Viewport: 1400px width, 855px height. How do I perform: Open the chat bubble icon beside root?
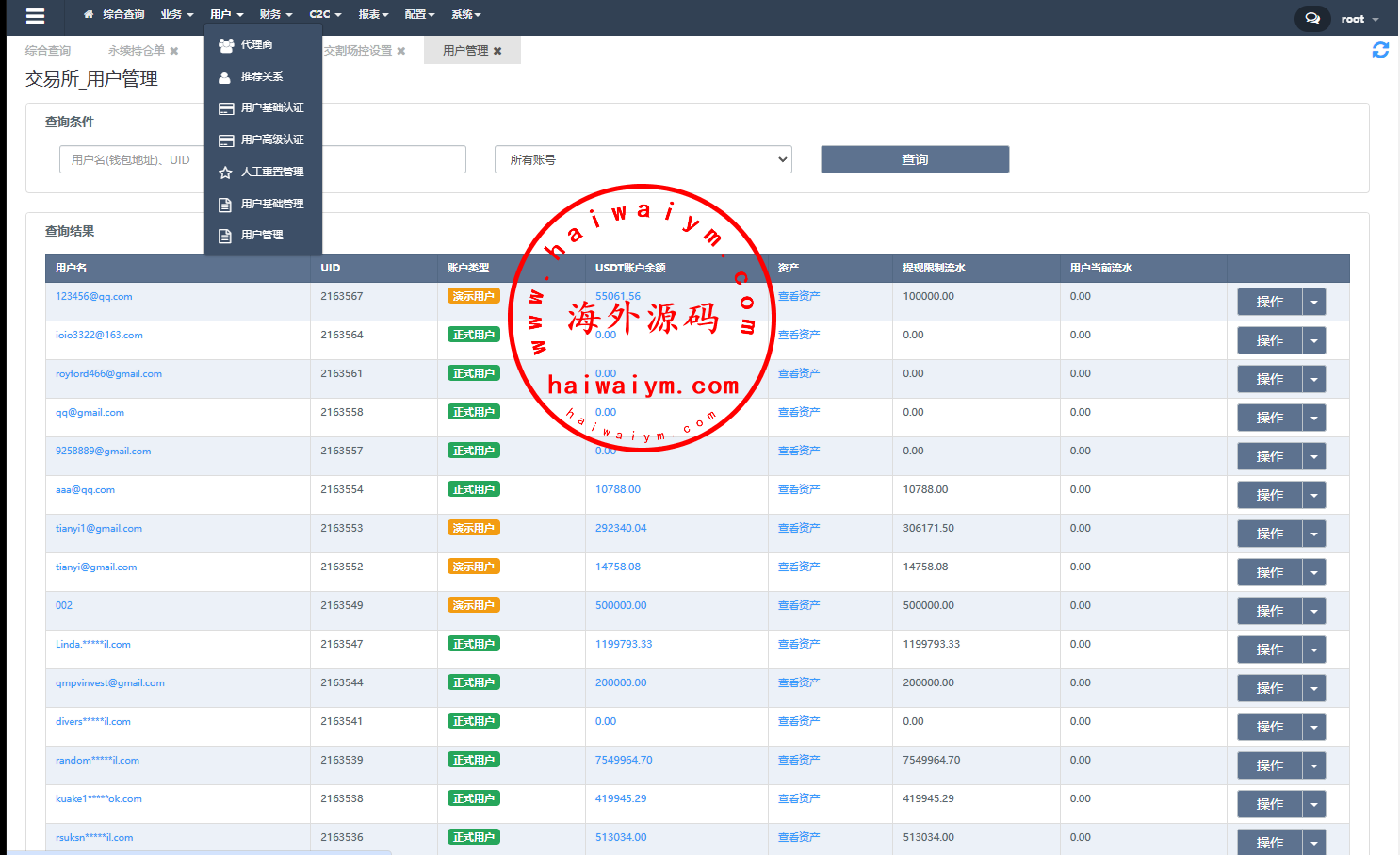tap(1312, 18)
